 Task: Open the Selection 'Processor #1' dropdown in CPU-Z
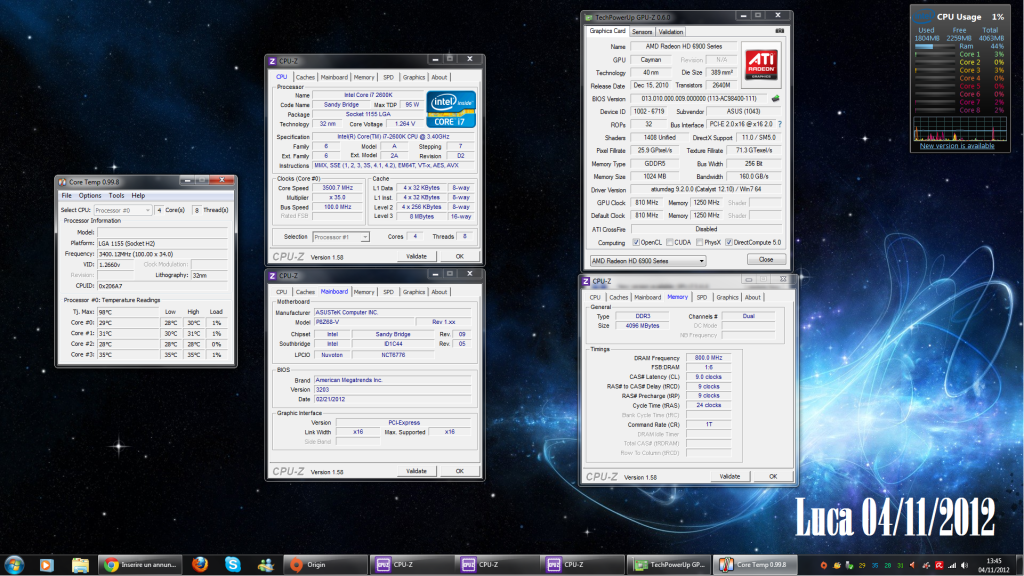click(x=341, y=237)
